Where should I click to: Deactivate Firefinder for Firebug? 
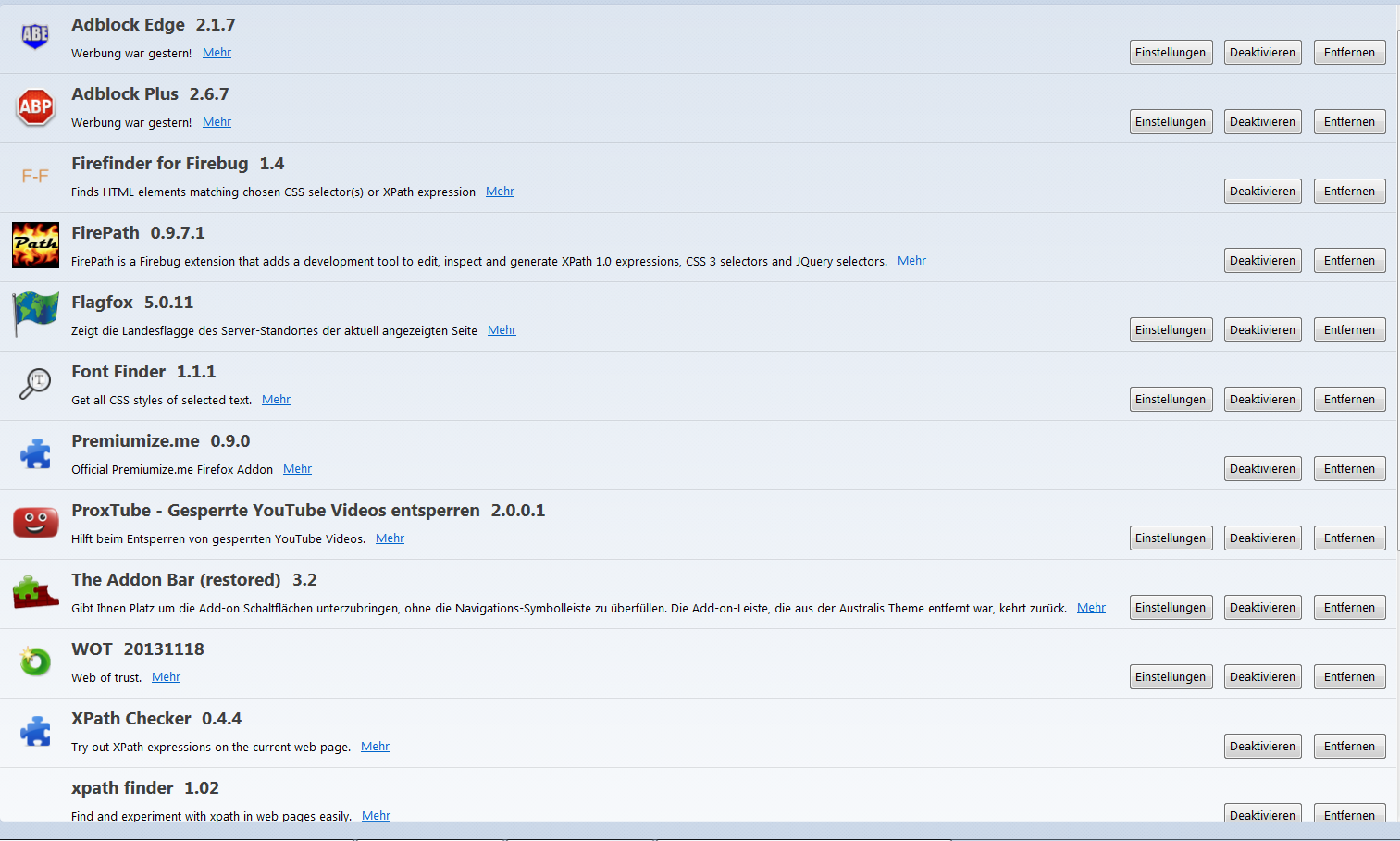pyautogui.click(x=1262, y=192)
